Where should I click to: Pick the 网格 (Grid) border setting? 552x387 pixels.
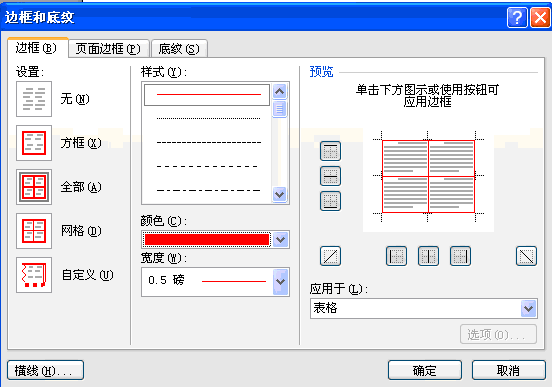[34, 231]
